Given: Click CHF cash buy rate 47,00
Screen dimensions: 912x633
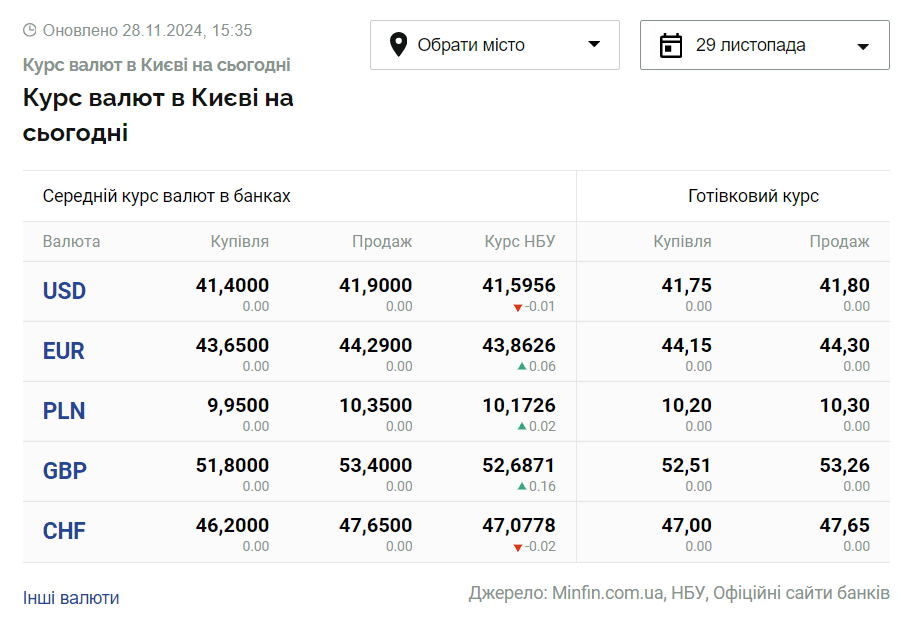Looking at the screenshot, I should [x=687, y=525].
